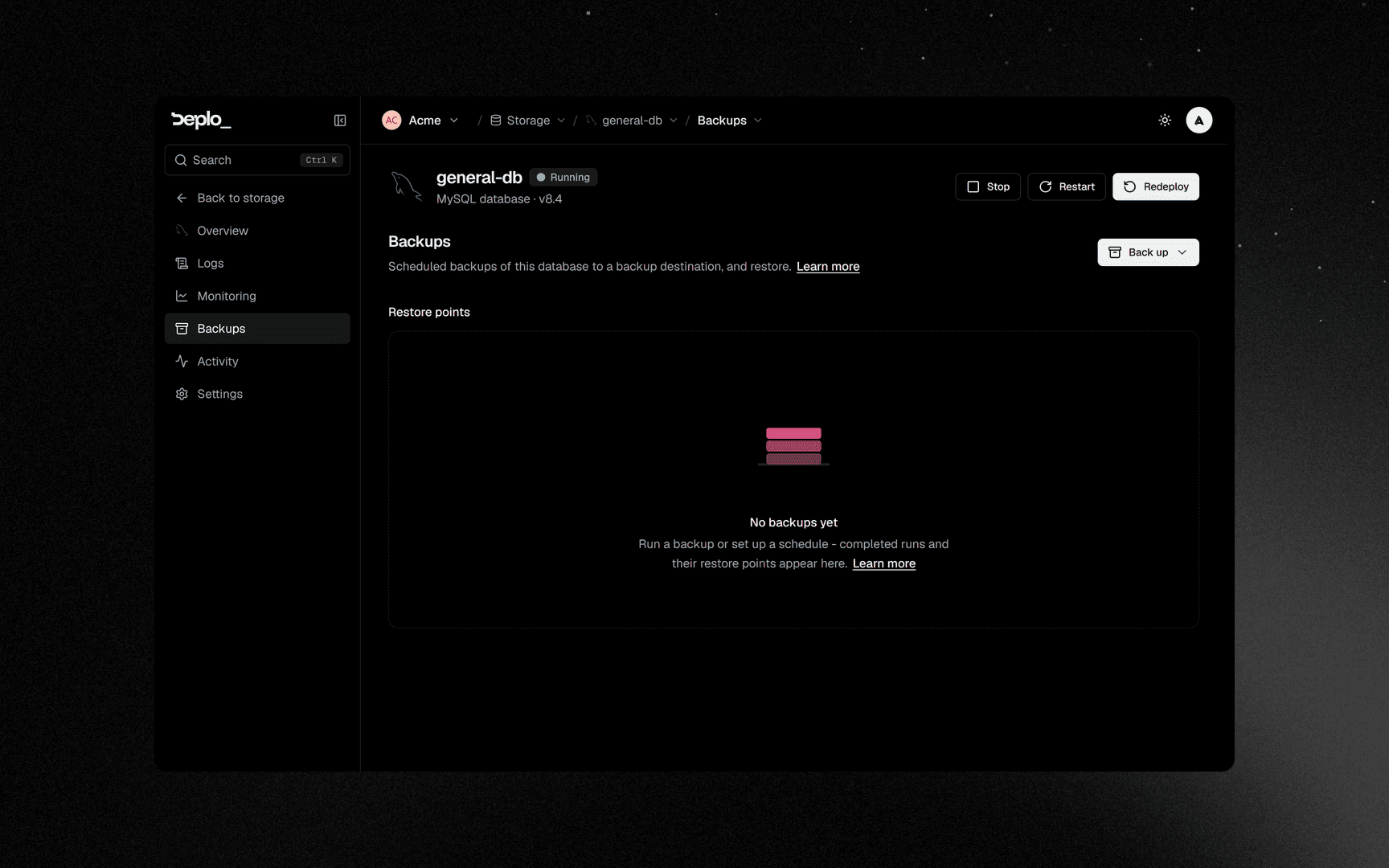Image resolution: width=1389 pixels, height=868 pixels.
Task: Redeploy the general-db database
Action: coord(1155,186)
